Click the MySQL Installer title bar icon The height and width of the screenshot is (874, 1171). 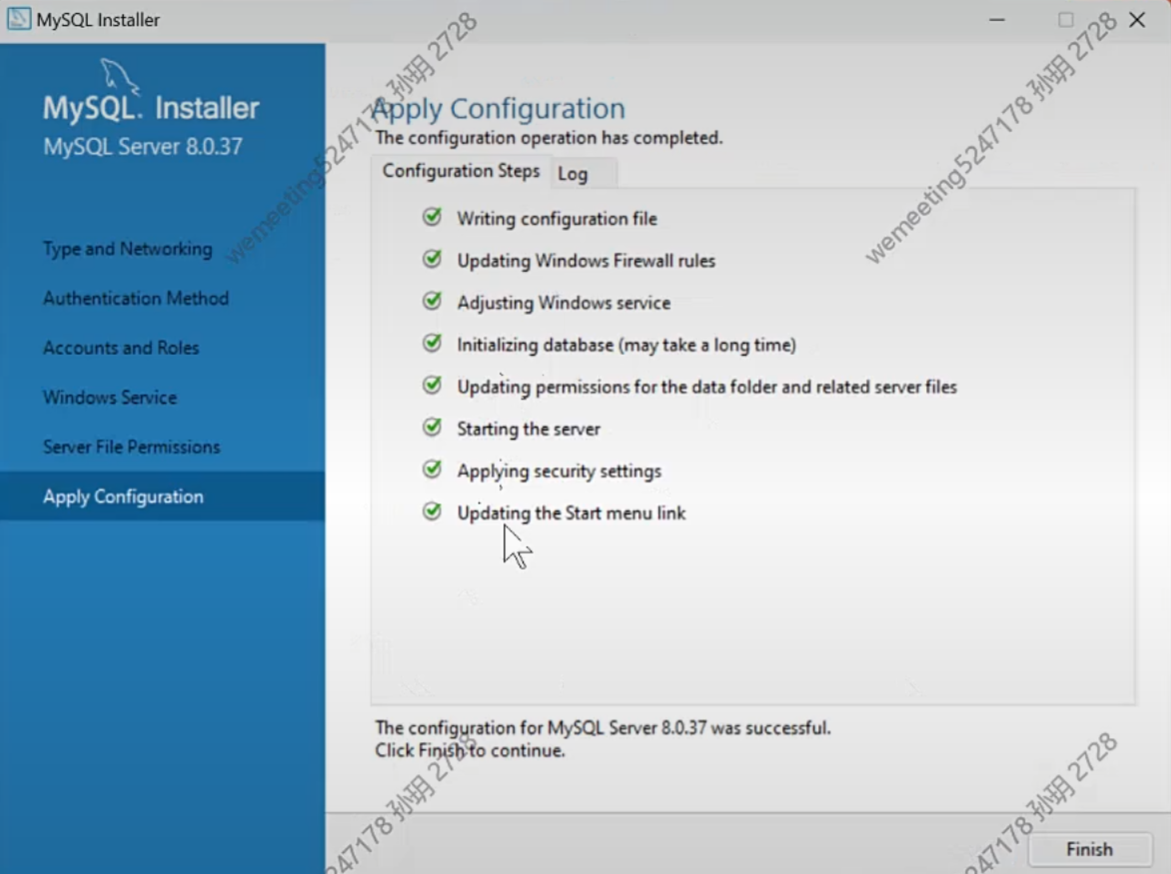[19, 19]
